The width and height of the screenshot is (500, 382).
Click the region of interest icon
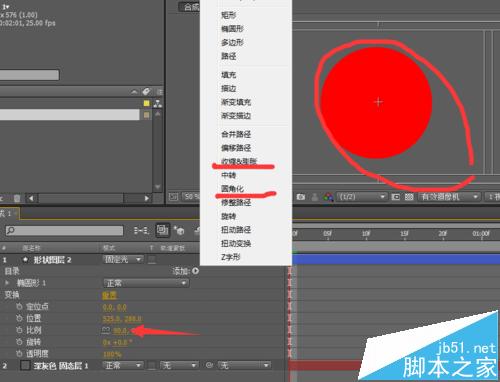[396, 197]
